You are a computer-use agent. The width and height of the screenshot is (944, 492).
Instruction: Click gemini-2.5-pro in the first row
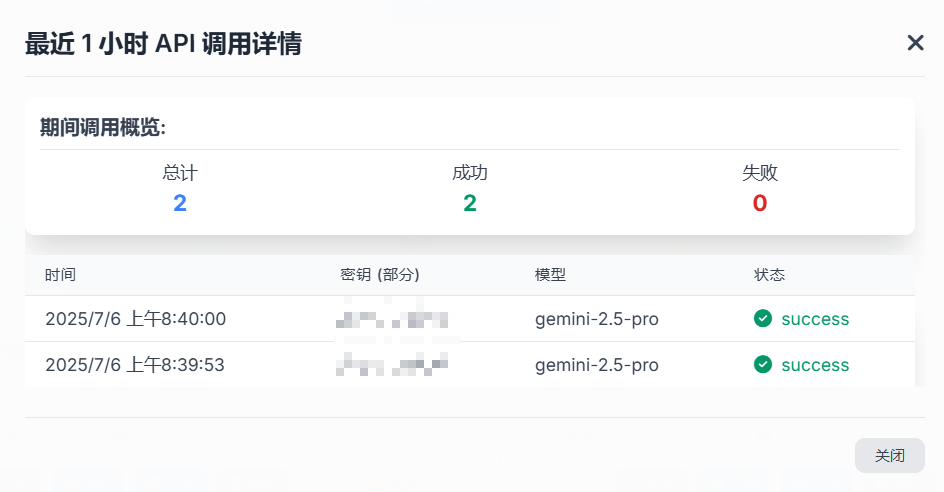coord(597,319)
